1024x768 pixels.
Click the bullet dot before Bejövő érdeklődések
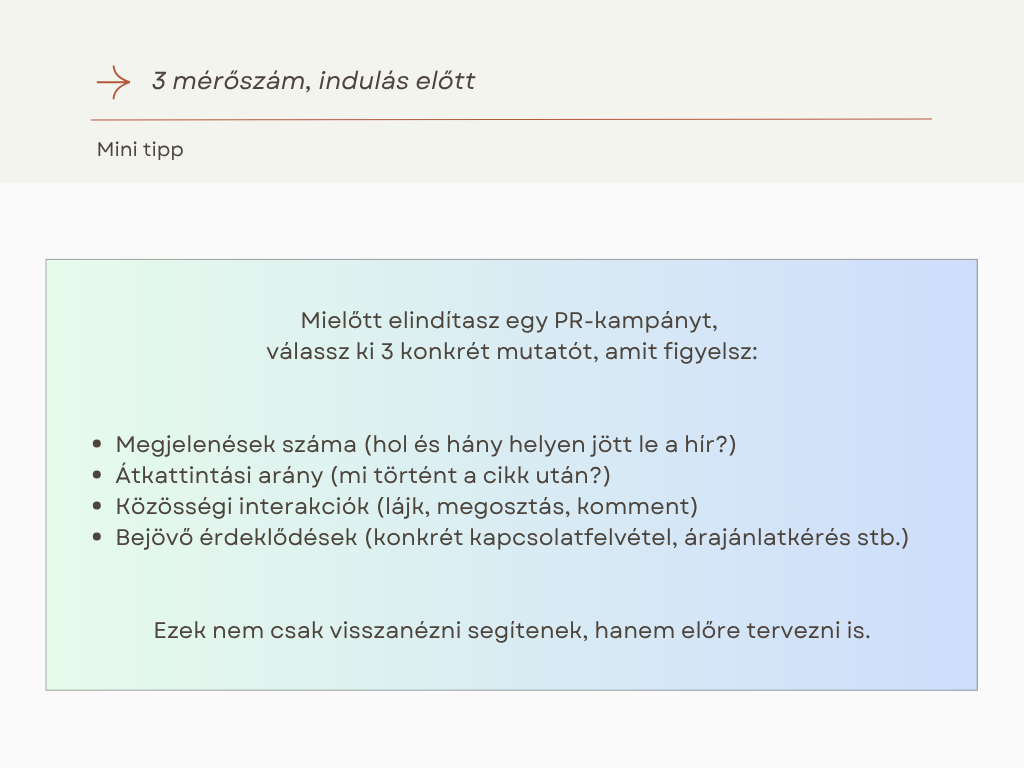(x=96, y=538)
